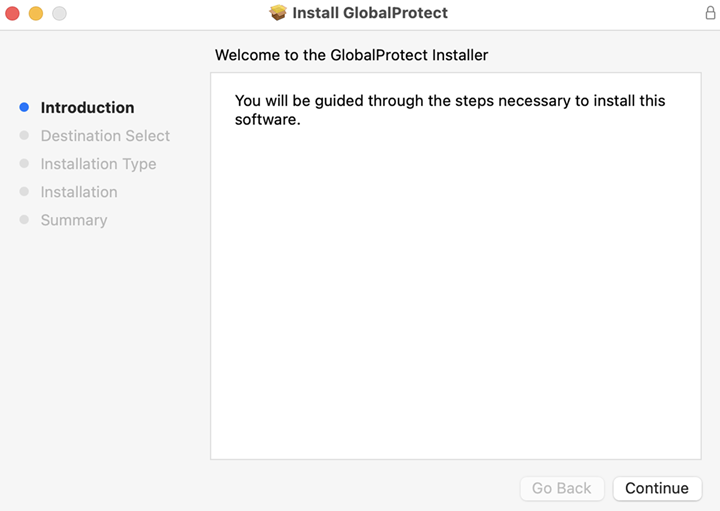Select the Installation step in sidebar
Viewport: 720px width, 511px height.
click(x=78, y=191)
